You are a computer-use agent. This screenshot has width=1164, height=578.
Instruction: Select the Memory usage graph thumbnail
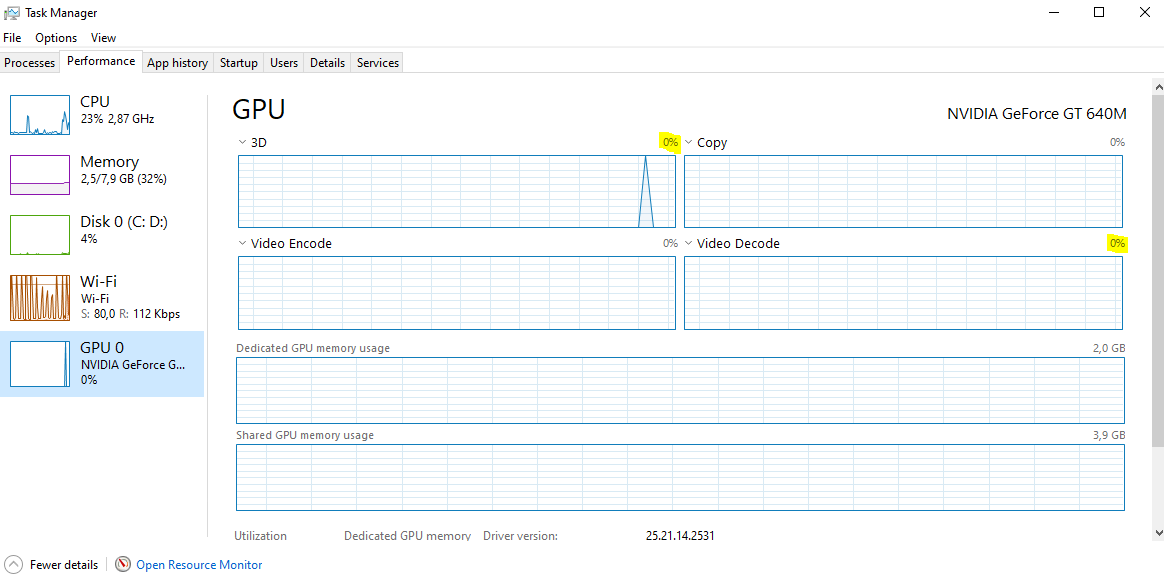(x=40, y=175)
